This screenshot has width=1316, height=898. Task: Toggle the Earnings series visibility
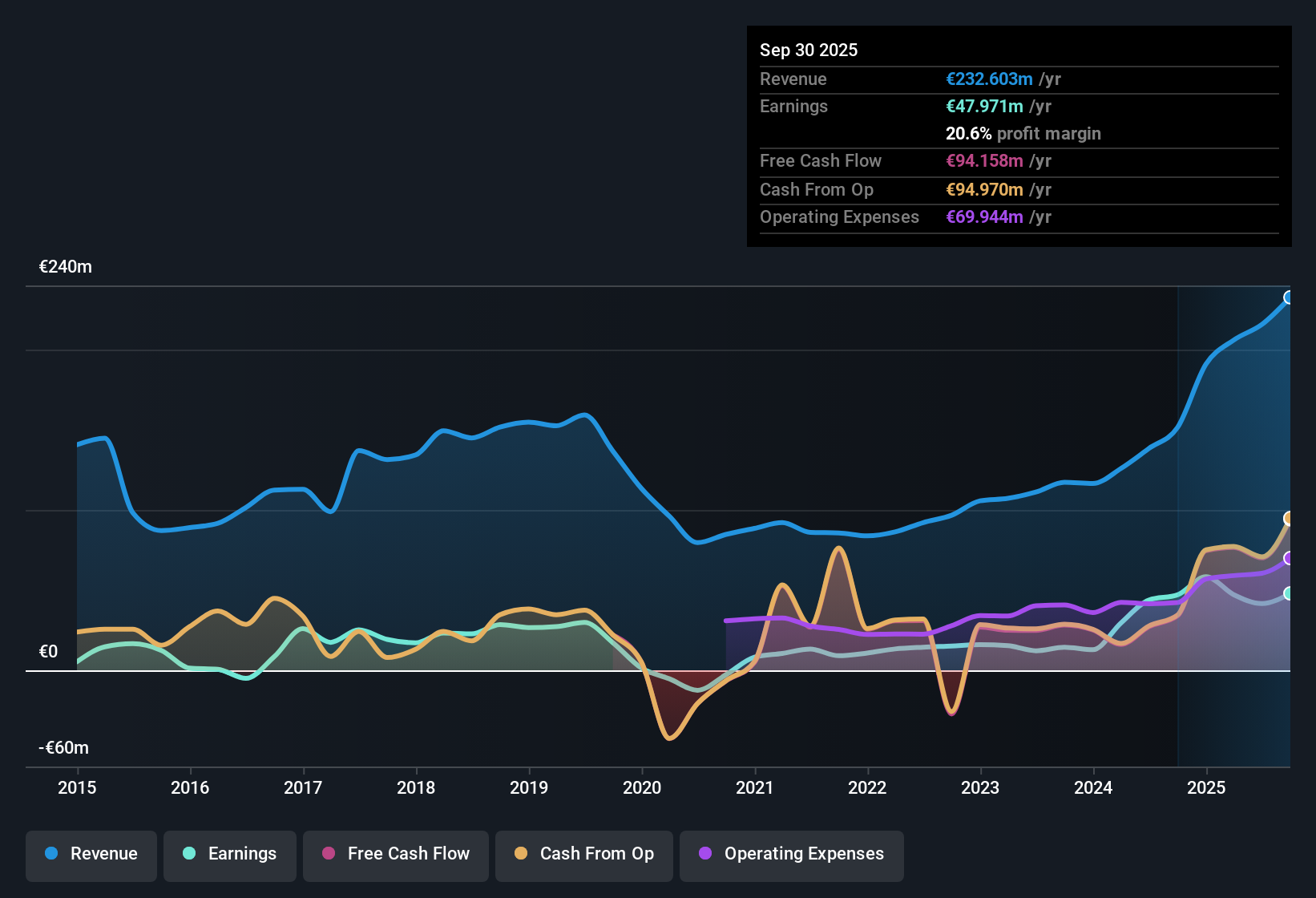[230, 855]
